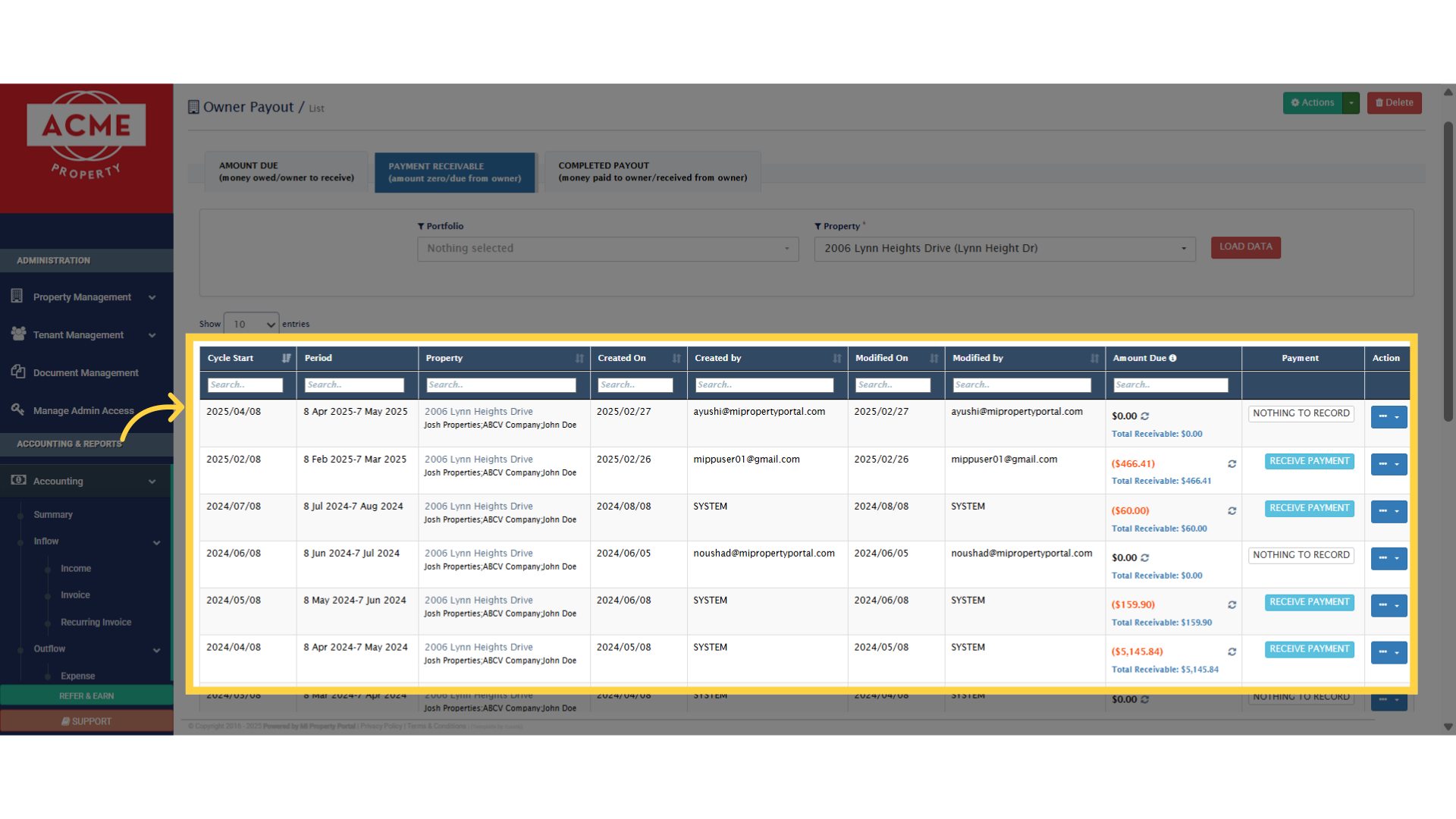Open 2006 Lynn Heights Drive link, 2025/02/08 row
The height and width of the screenshot is (819, 1456).
click(x=479, y=460)
